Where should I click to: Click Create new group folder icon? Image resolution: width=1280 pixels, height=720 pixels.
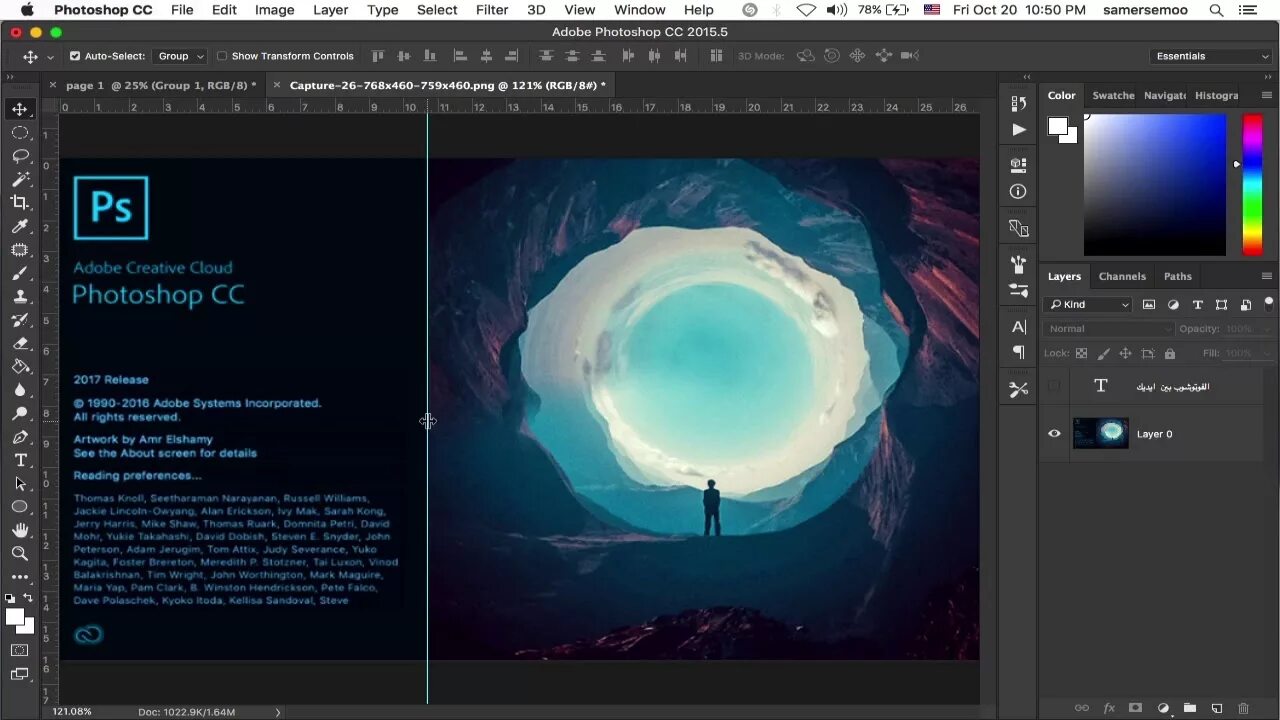(x=1190, y=708)
